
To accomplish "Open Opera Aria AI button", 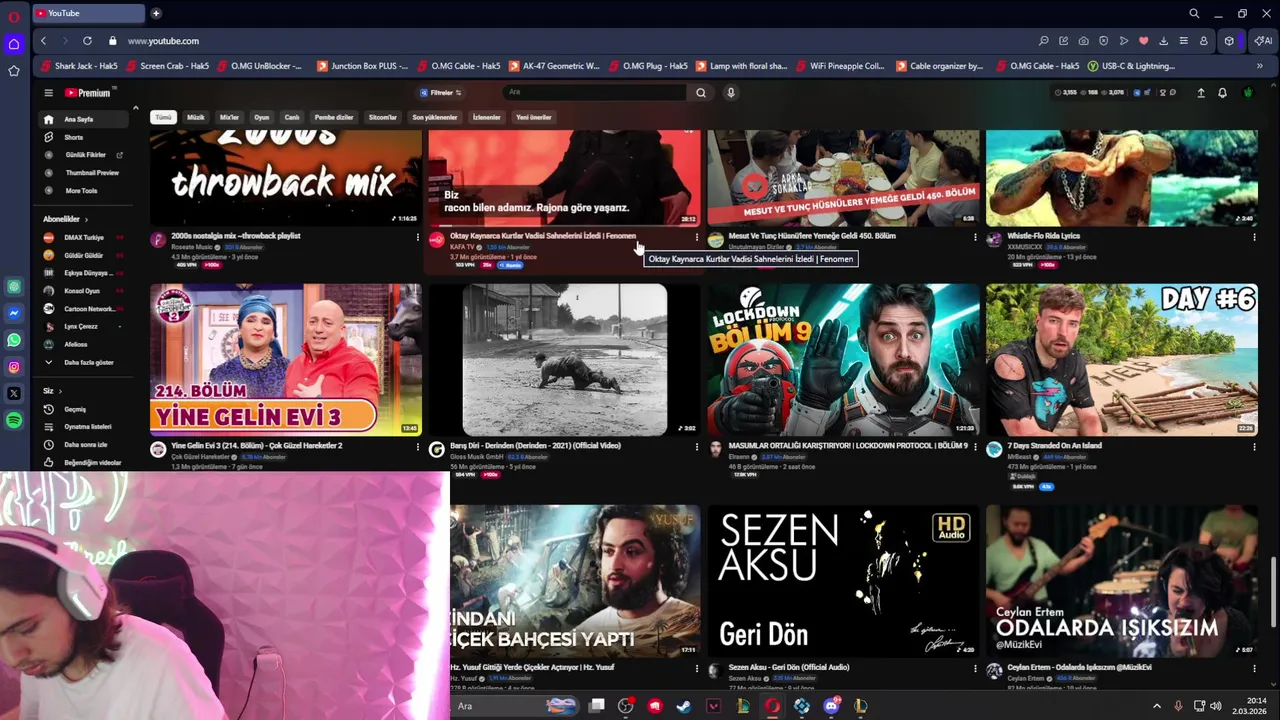I will 1262,41.
